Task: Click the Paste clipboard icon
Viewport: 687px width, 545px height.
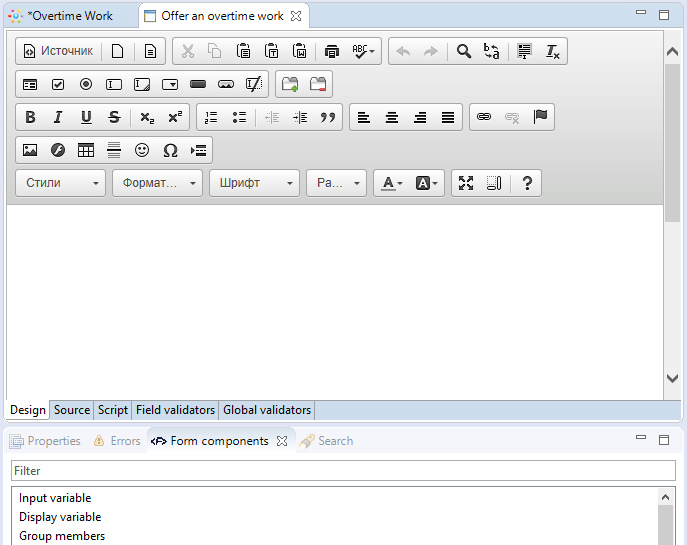Action: click(x=243, y=51)
